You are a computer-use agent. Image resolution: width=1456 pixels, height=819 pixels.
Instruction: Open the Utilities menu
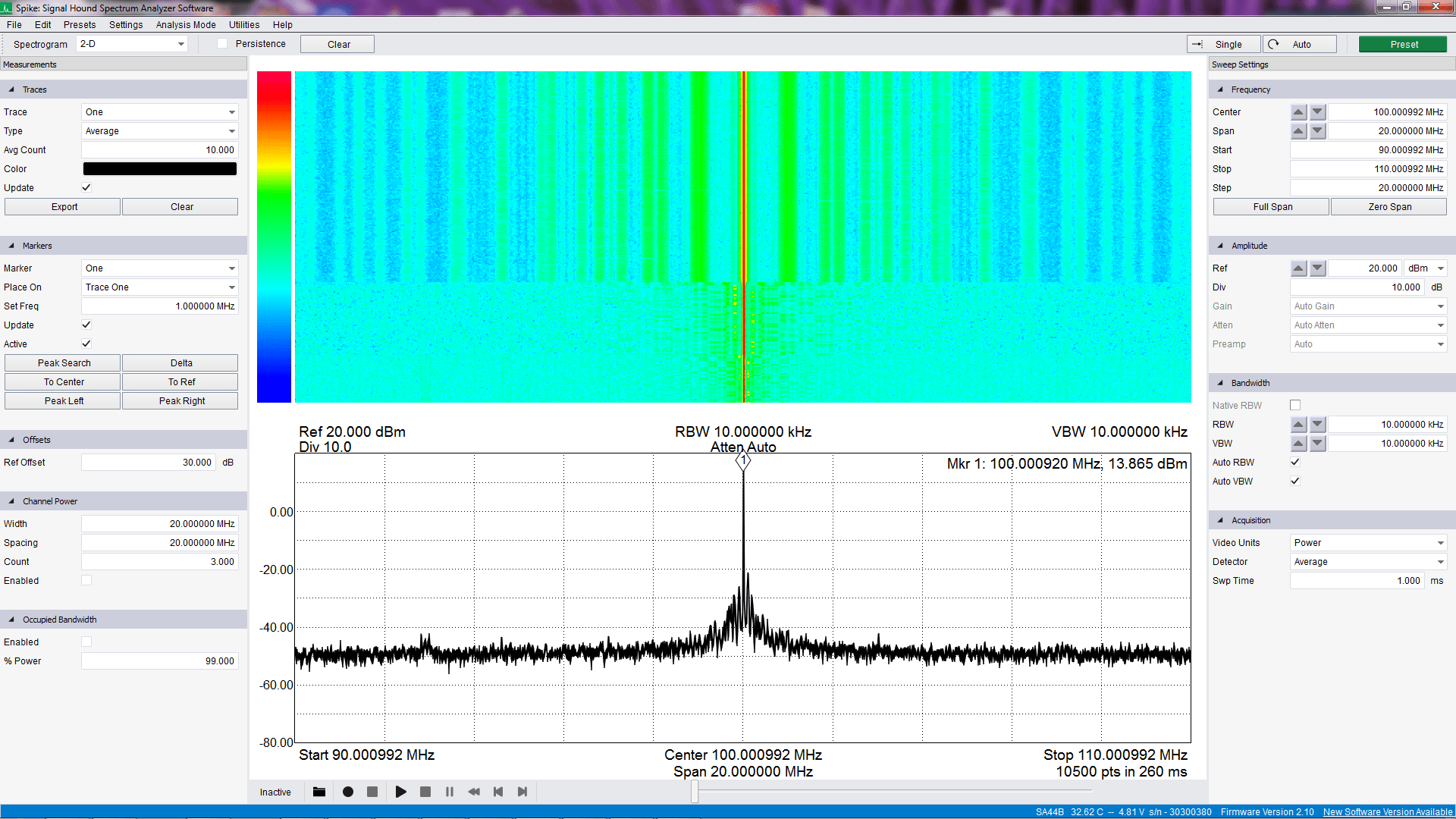(x=243, y=24)
